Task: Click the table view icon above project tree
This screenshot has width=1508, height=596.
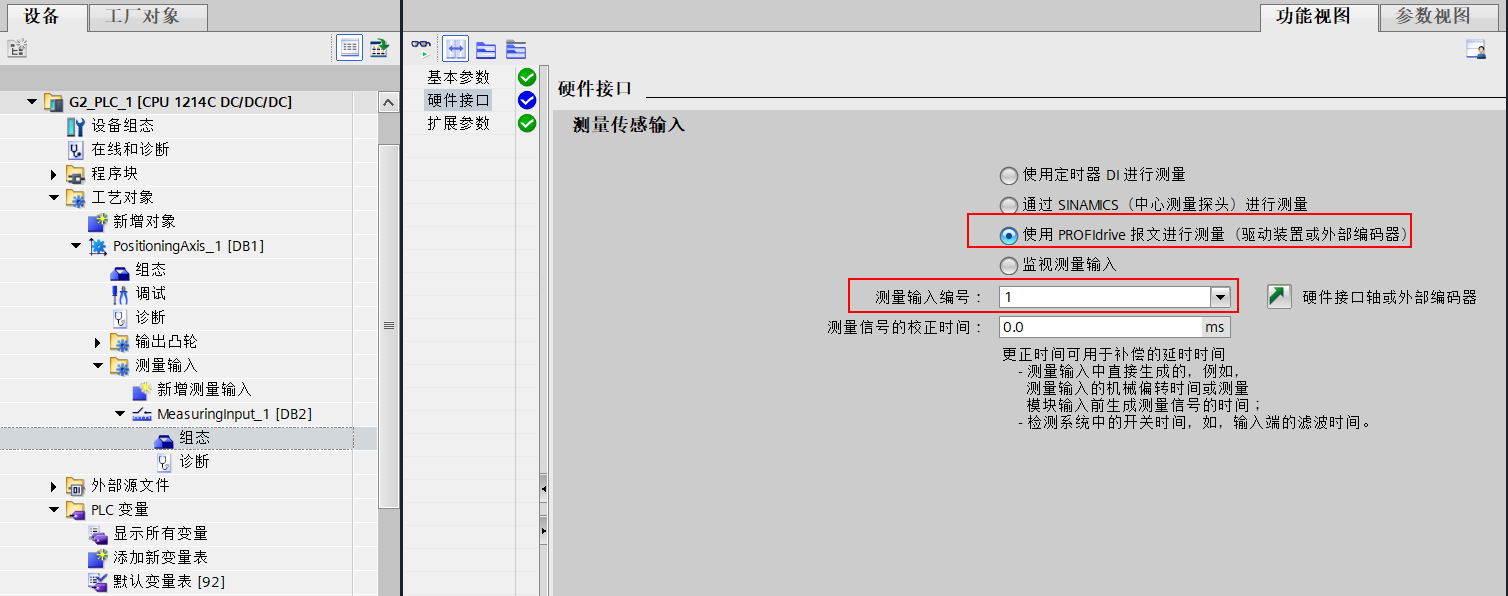Action: click(x=349, y=48)
